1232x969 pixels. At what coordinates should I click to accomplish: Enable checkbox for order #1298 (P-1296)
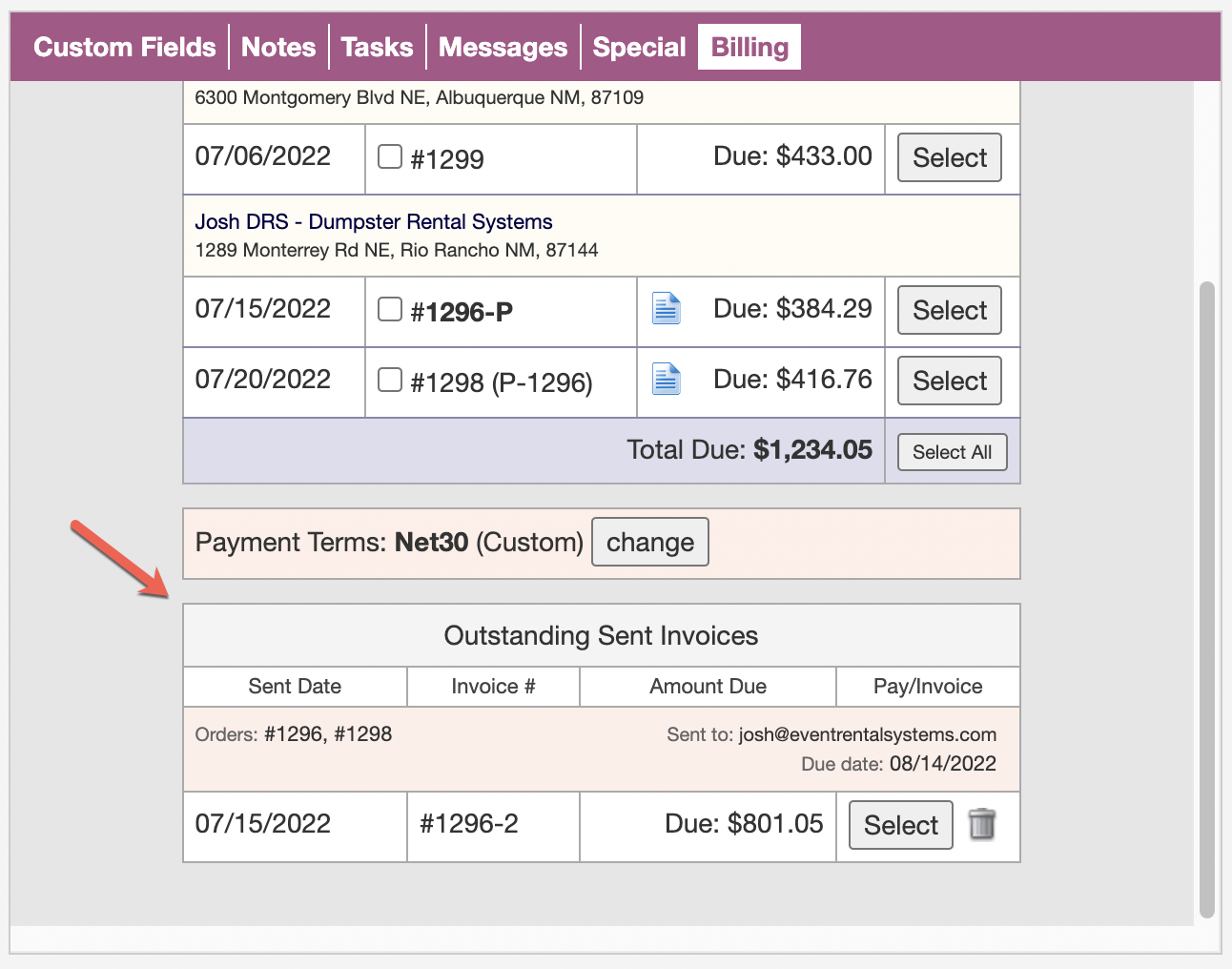(x=390, y=380)
